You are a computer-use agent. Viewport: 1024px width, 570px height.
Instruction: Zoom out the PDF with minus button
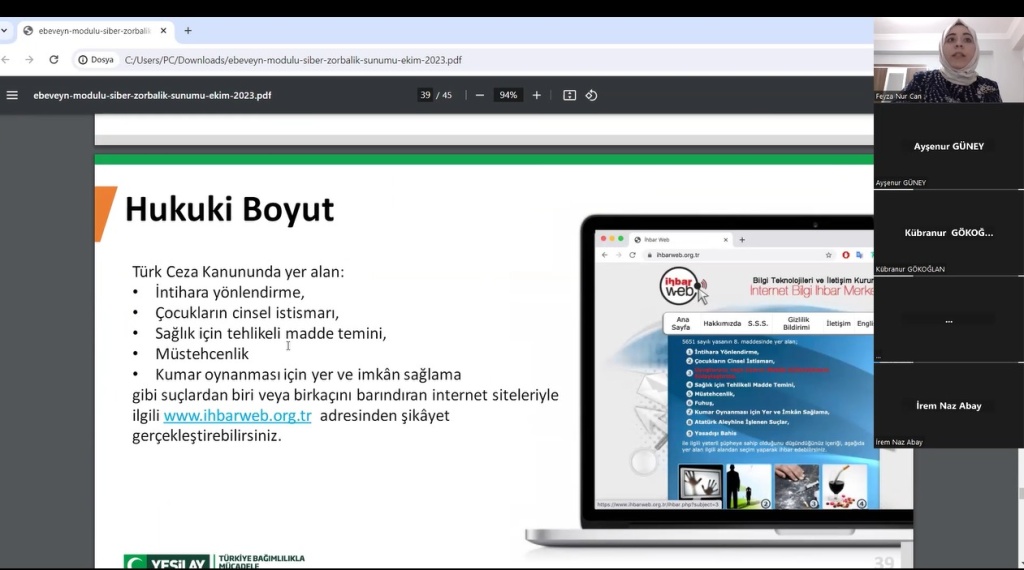click(480, 95)
